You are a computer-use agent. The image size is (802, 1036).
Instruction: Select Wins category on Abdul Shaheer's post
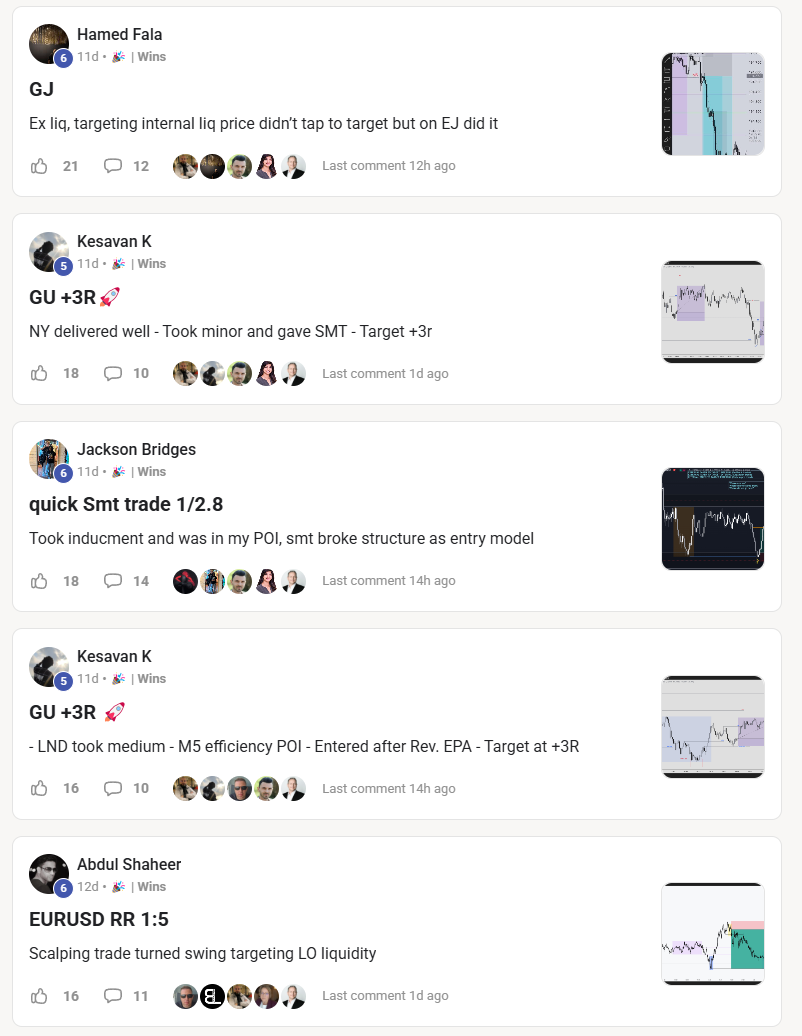(151, 887)
